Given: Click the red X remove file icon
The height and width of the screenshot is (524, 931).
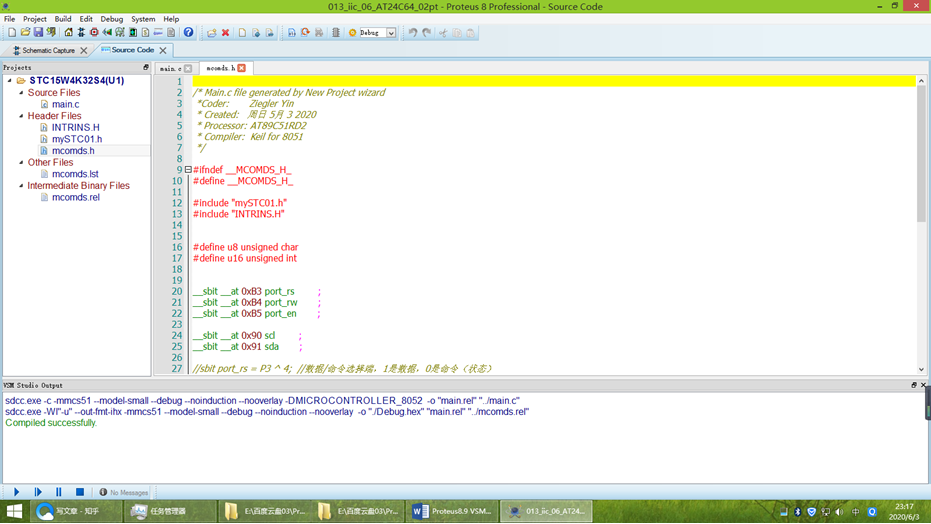Looking at the screenshot, I should point(225,33).
